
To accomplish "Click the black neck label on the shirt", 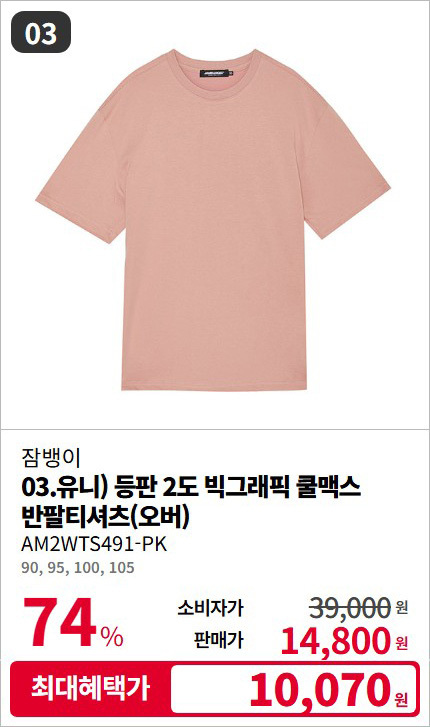I will (x=214, y=73).
